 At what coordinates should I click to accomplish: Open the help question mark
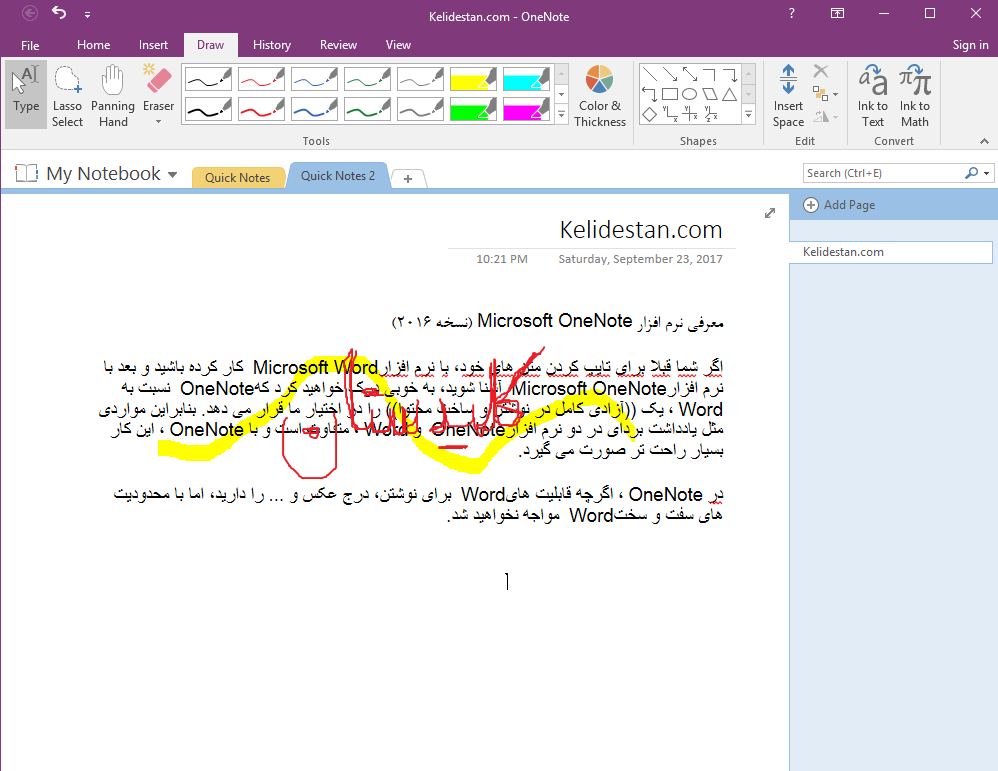click(x=791, y=13)
